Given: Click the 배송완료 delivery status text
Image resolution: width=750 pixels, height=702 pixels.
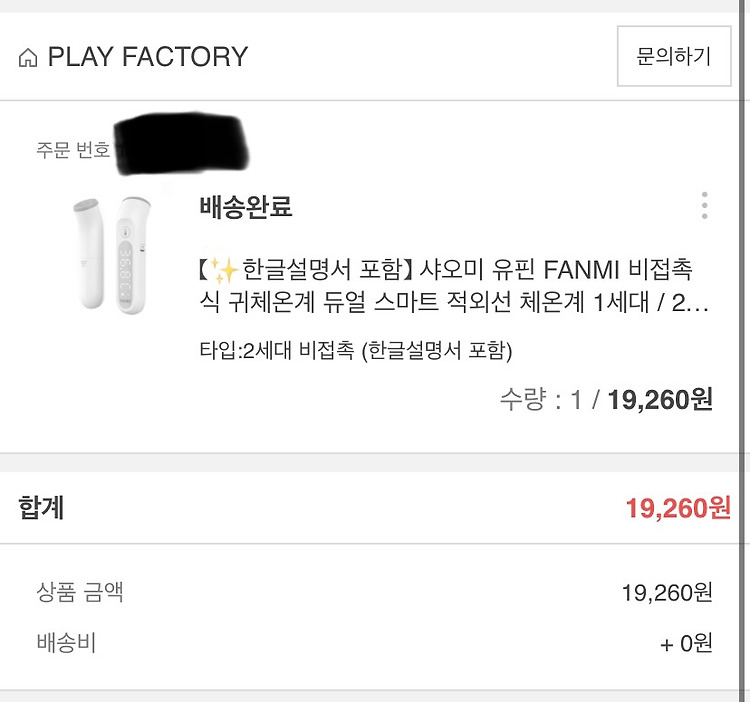Looking at the screenshot, I should point(245,207).
